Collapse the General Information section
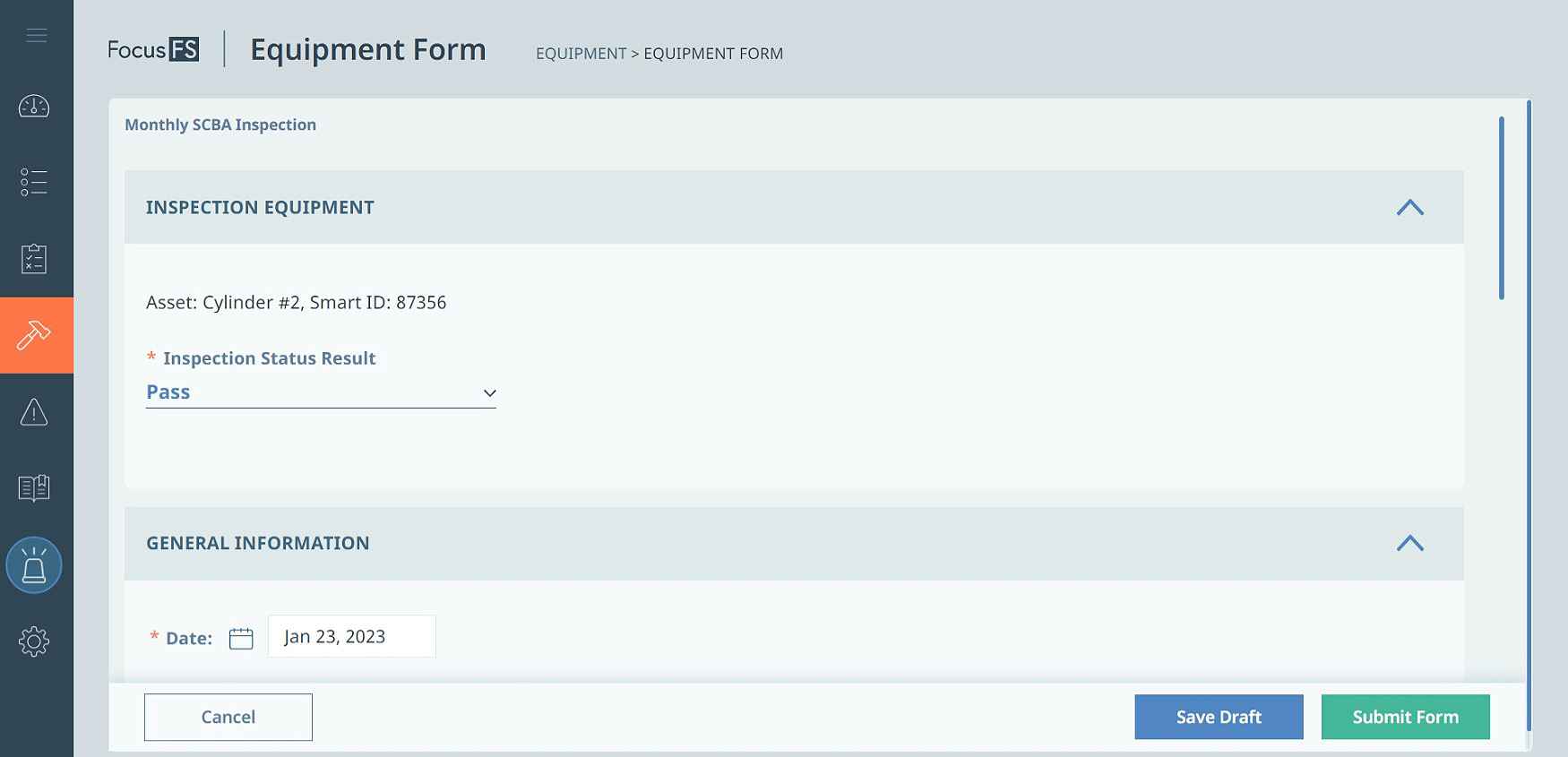The width and height of the screenshot is (1568, 757). [1409, 543]
